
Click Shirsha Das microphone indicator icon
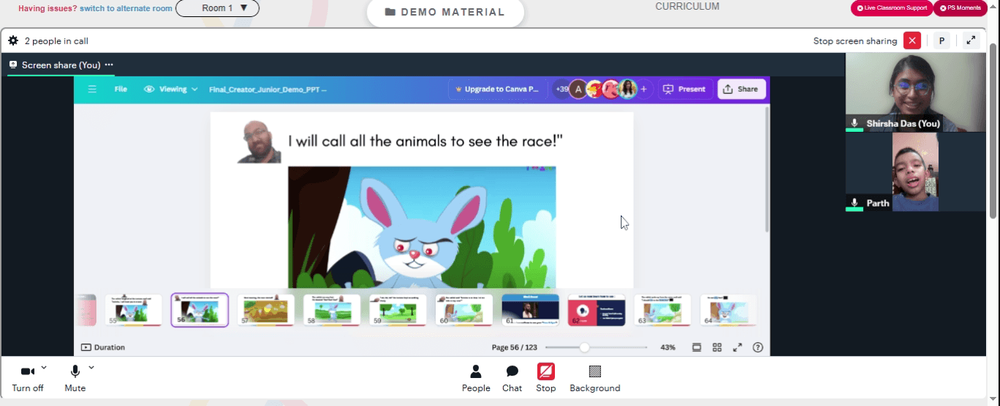pos(855,123)
